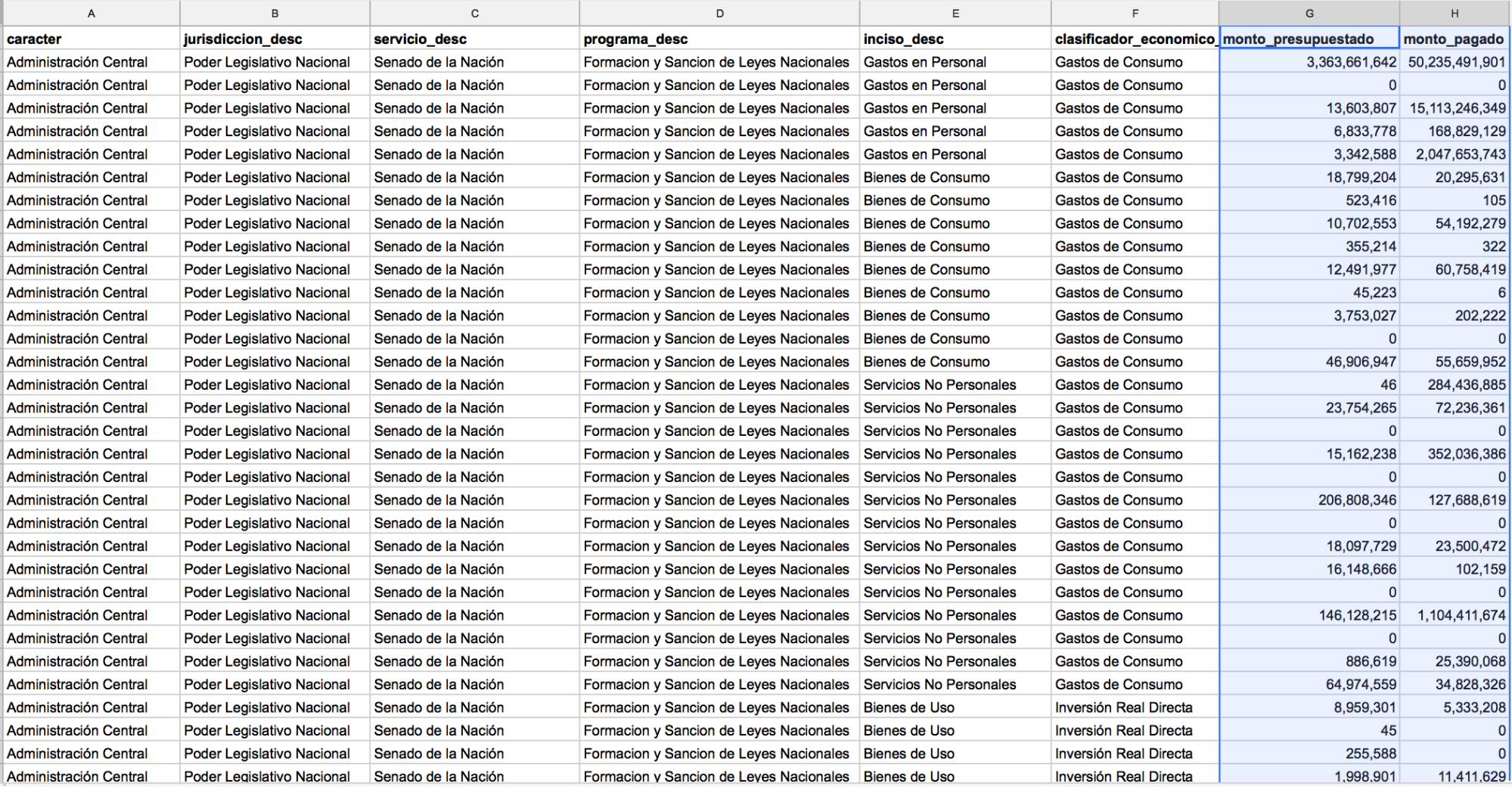The image size is (1512, 787).
Task: Click the 'caracter' header cell
Action: (x=92, y=39)
